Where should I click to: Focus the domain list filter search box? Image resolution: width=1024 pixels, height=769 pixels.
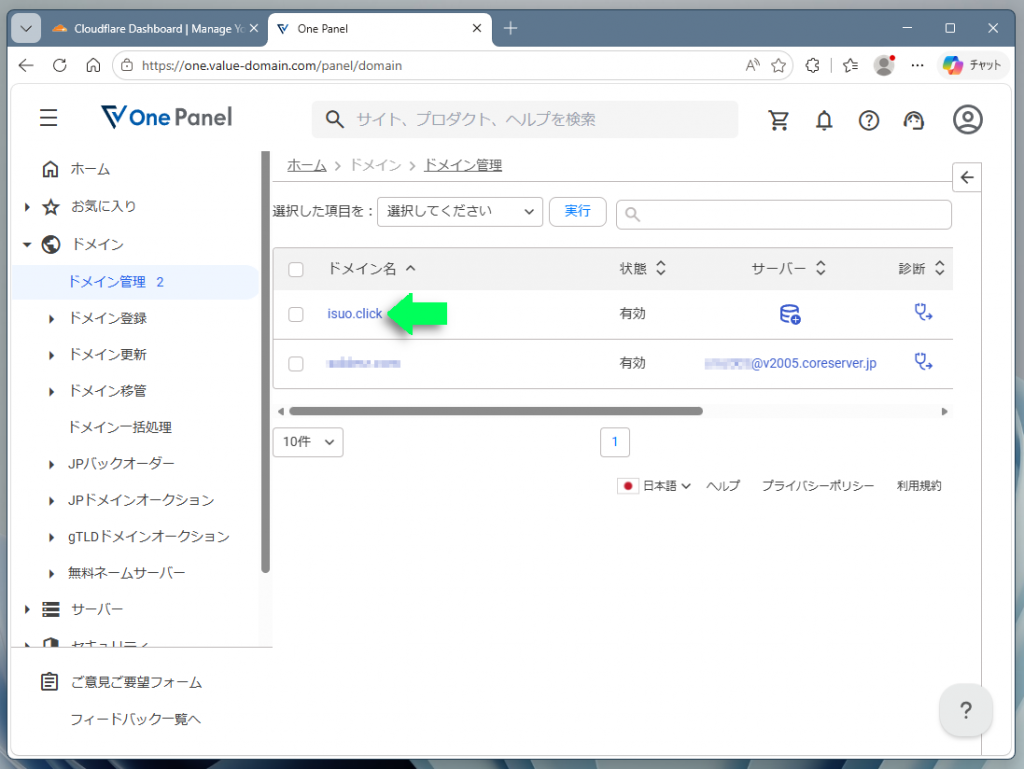[x=783, y=214]
